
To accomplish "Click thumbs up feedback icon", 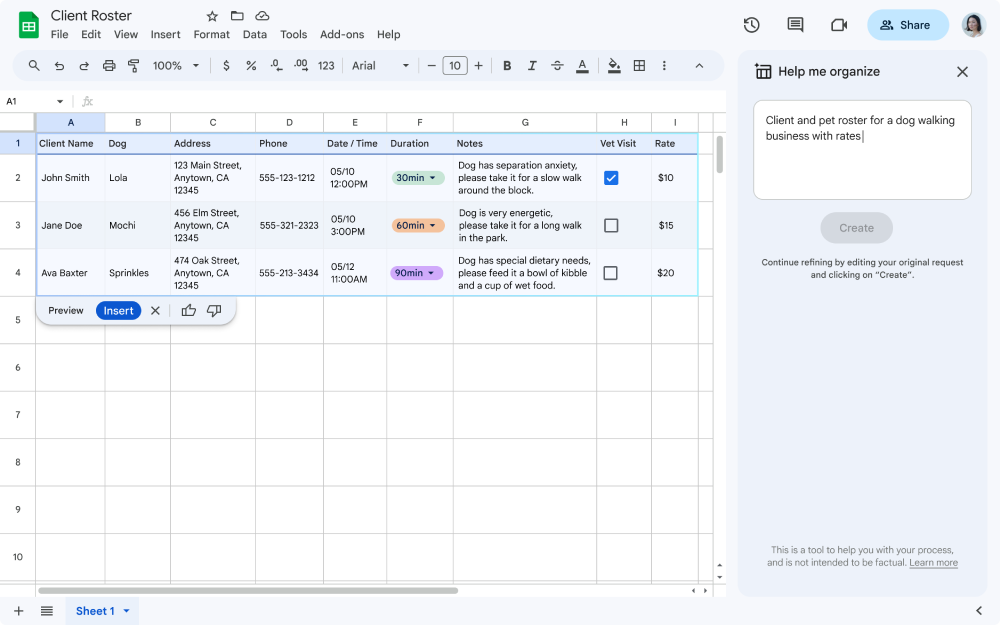I will 189,311.
